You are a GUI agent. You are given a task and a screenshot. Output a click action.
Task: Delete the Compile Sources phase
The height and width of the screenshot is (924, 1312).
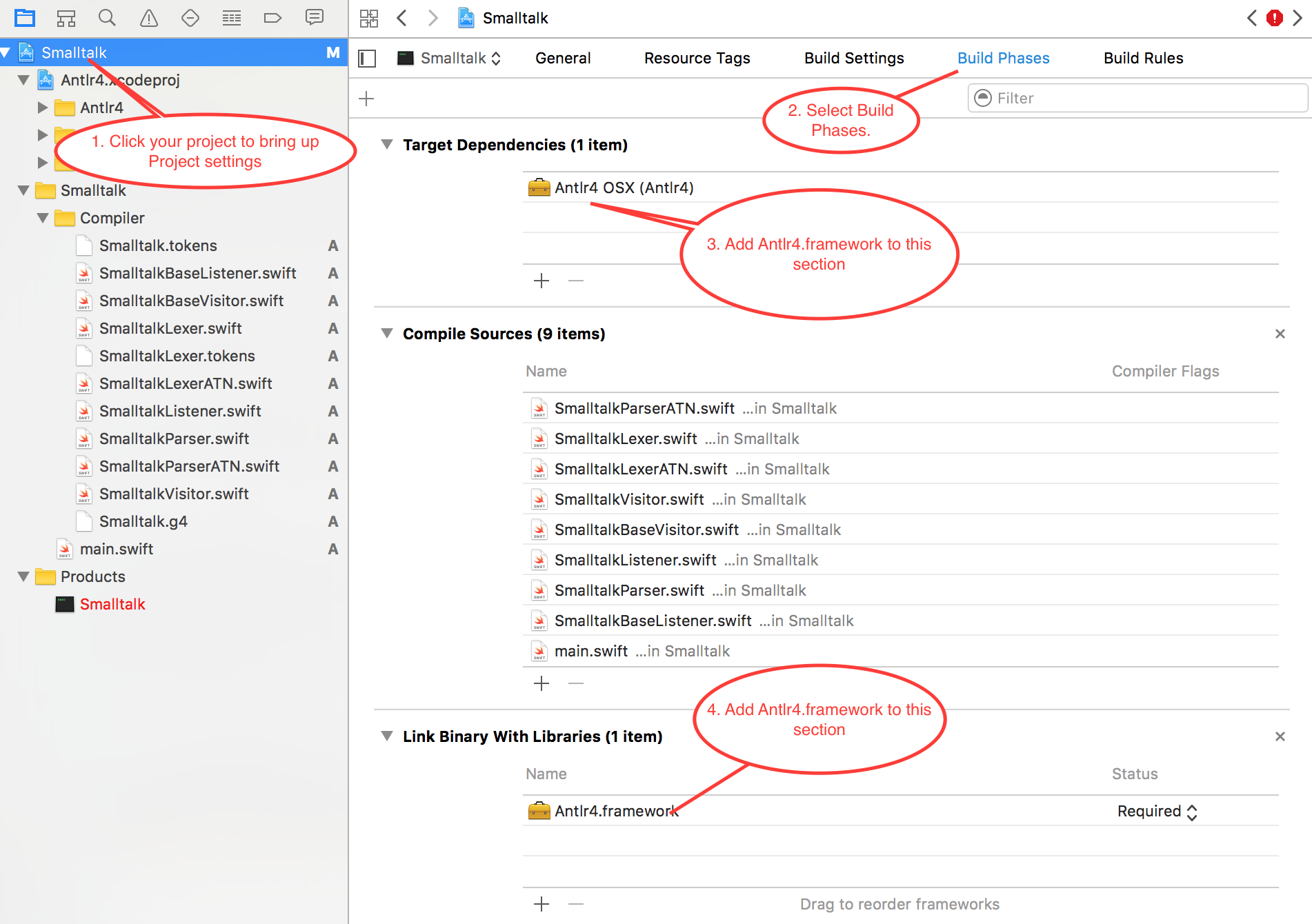[1280, 334]
